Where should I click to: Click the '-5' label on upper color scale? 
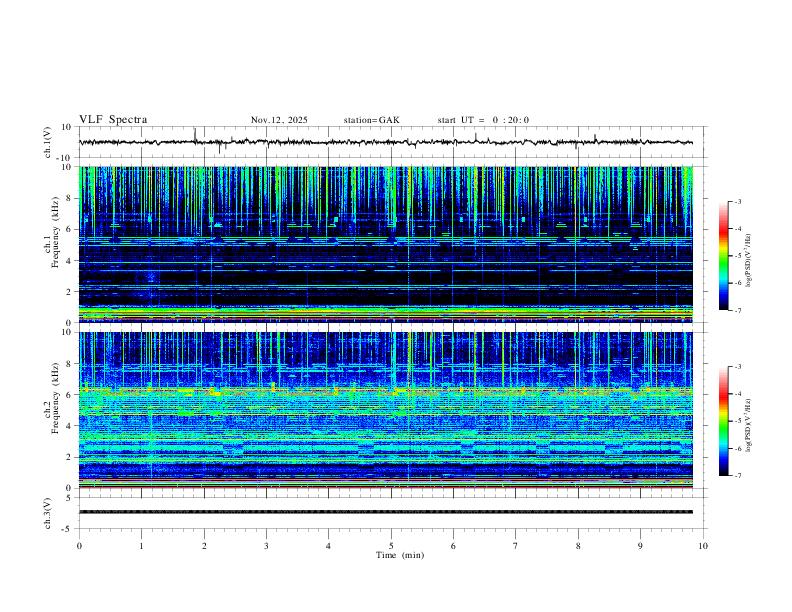click(x=737, y=256)
